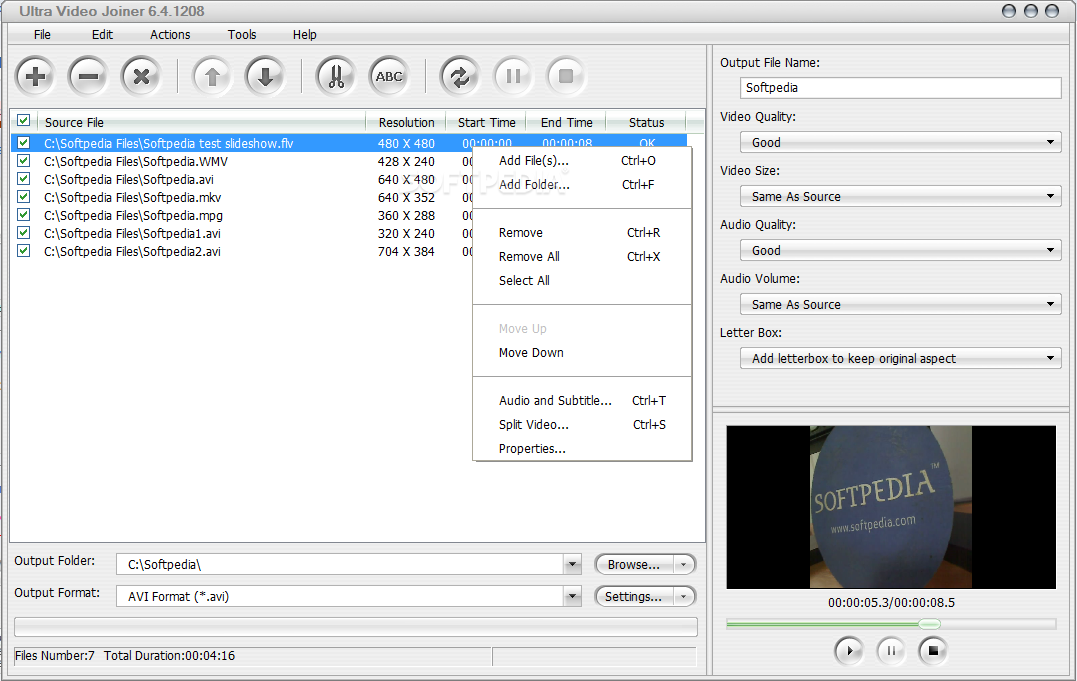
Task: Pause the preview video
Action: coord(891,650)
